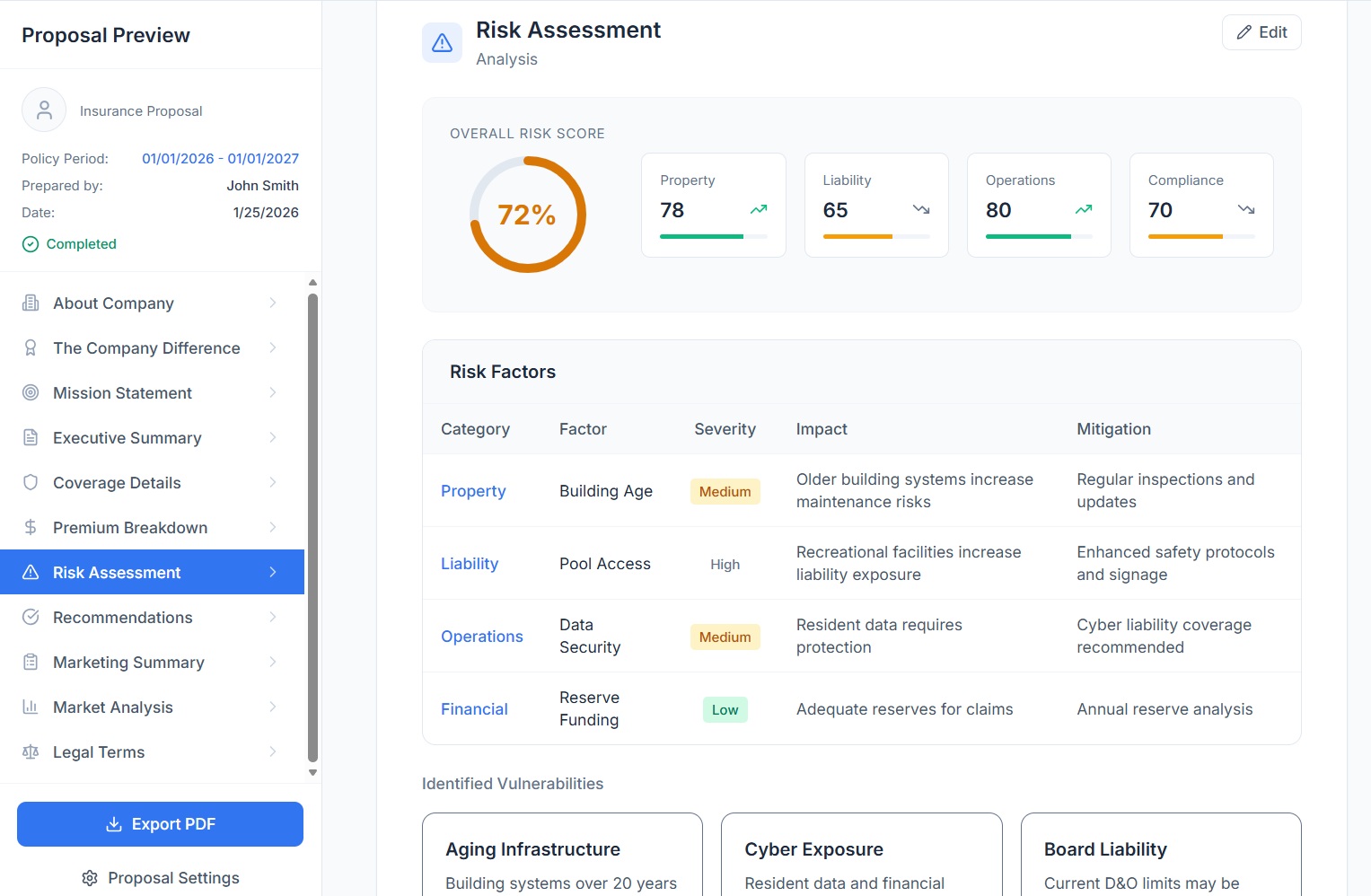Click the sidebar scroll down arrow

(312, 772)
